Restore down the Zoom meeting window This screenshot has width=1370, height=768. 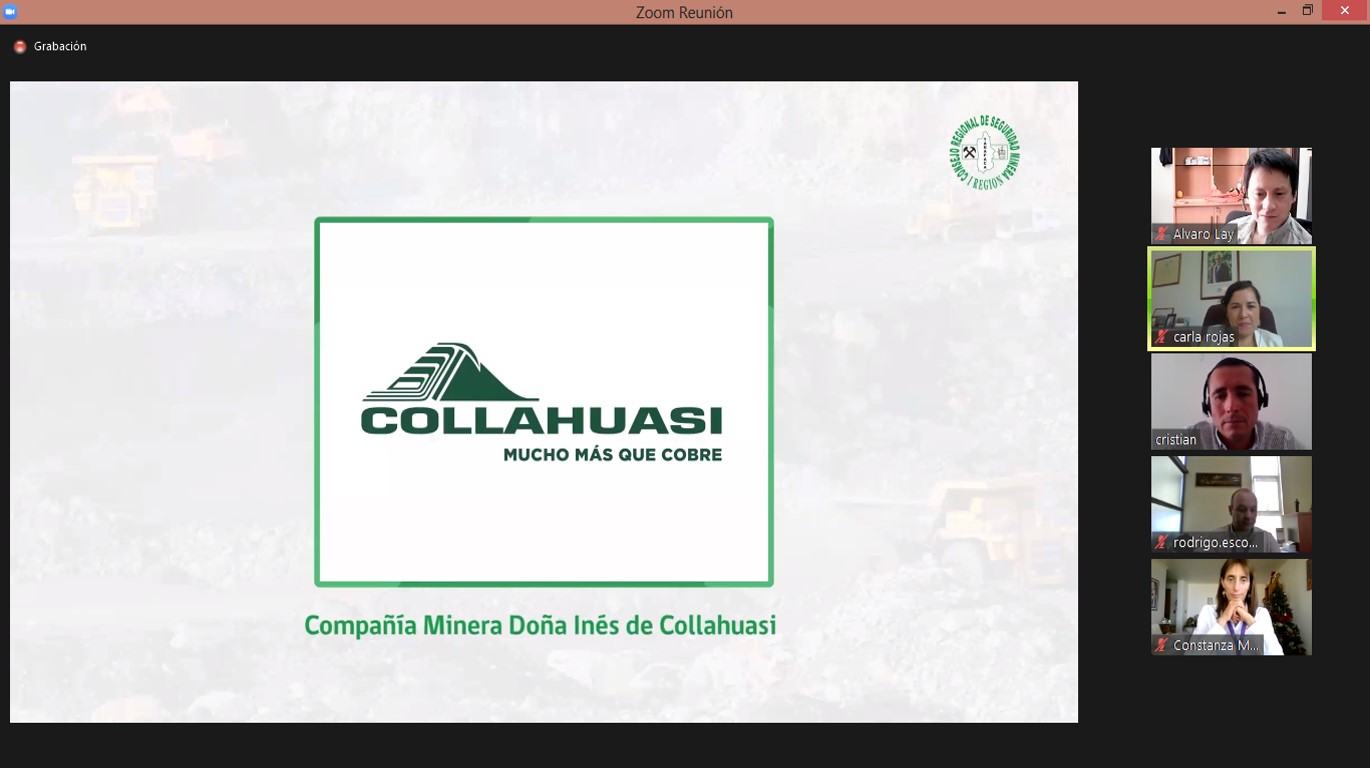(x=1307, y=11)
